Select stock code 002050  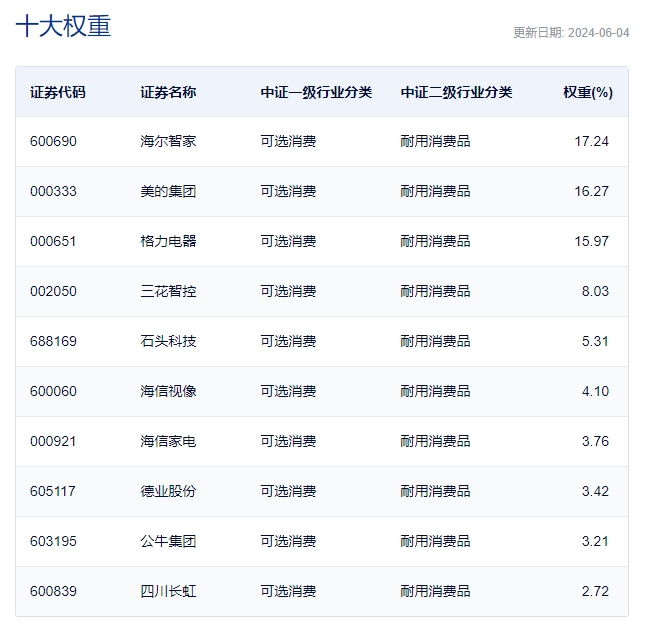point(53,292)
